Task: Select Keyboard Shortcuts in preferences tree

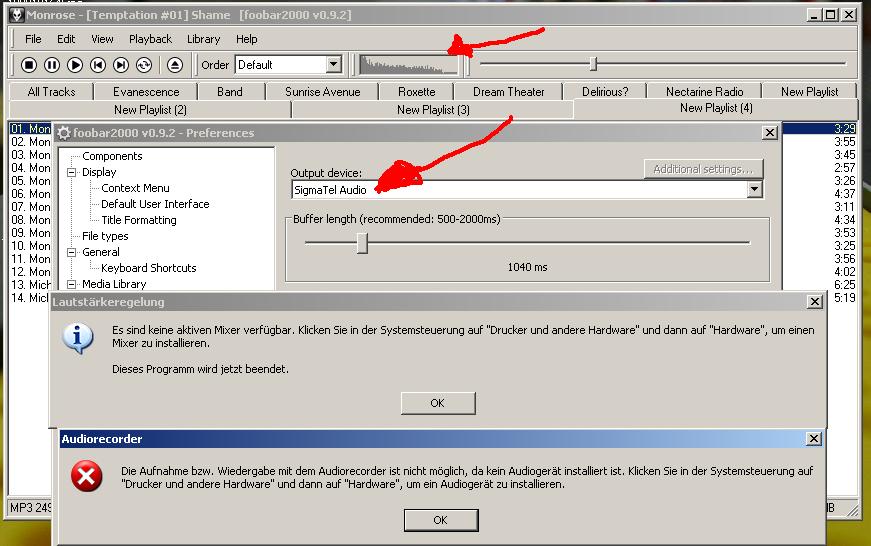Action: (x=149, y=268)
